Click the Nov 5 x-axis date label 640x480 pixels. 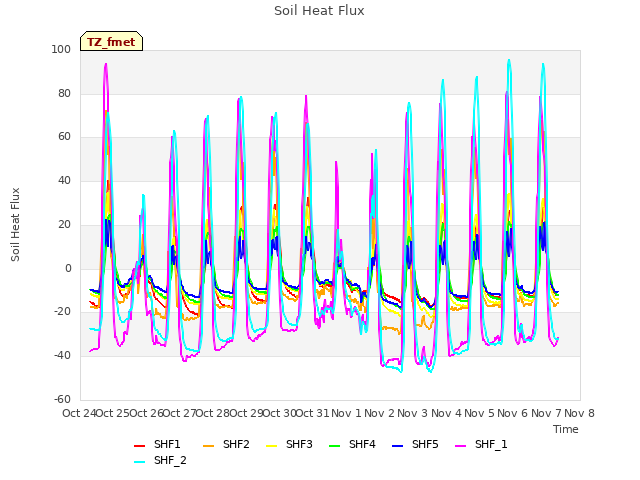[x=480, y=413]
